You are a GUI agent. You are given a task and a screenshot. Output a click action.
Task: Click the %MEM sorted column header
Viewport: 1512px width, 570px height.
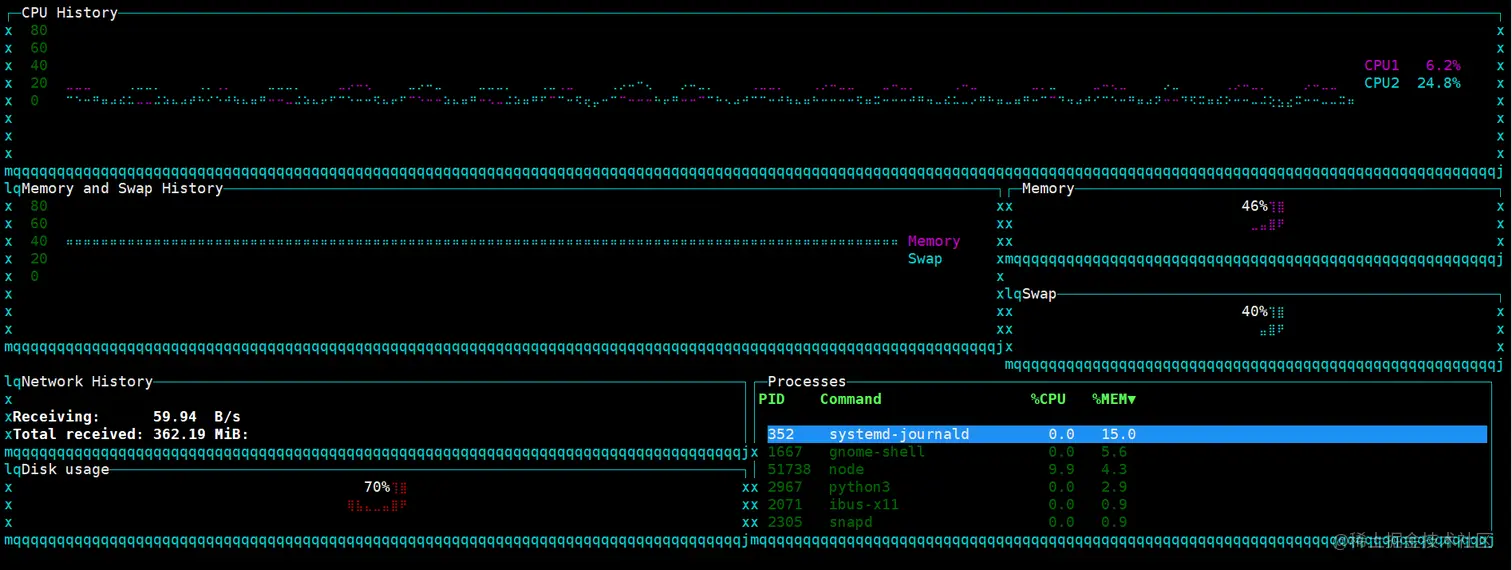[x=1113, y=399]
